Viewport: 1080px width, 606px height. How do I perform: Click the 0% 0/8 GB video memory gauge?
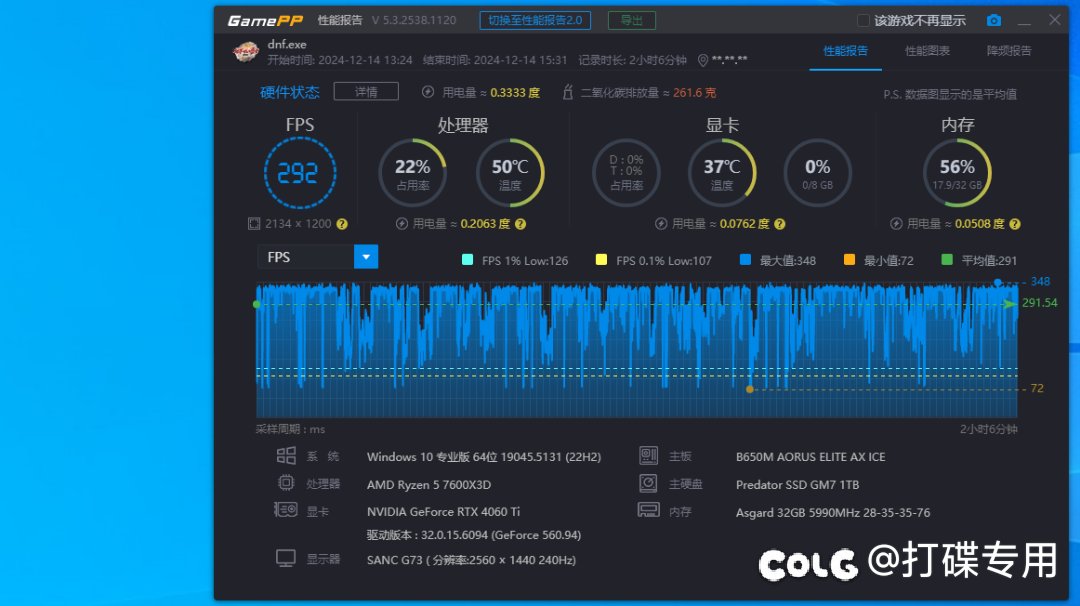(818, 173)
